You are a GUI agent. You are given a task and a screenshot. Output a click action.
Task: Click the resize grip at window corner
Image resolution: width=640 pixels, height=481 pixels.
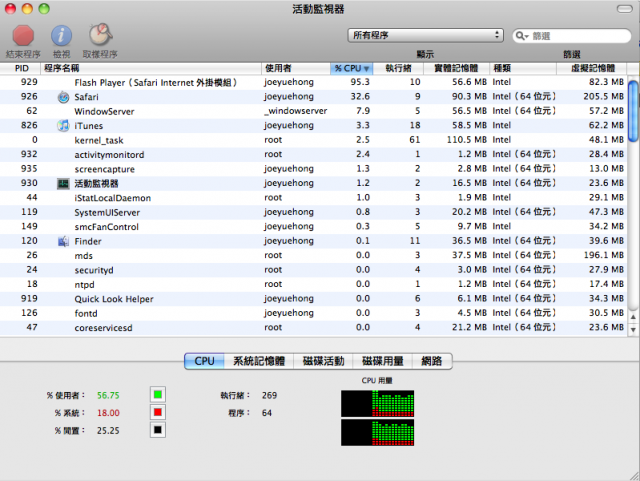point(634,475)
